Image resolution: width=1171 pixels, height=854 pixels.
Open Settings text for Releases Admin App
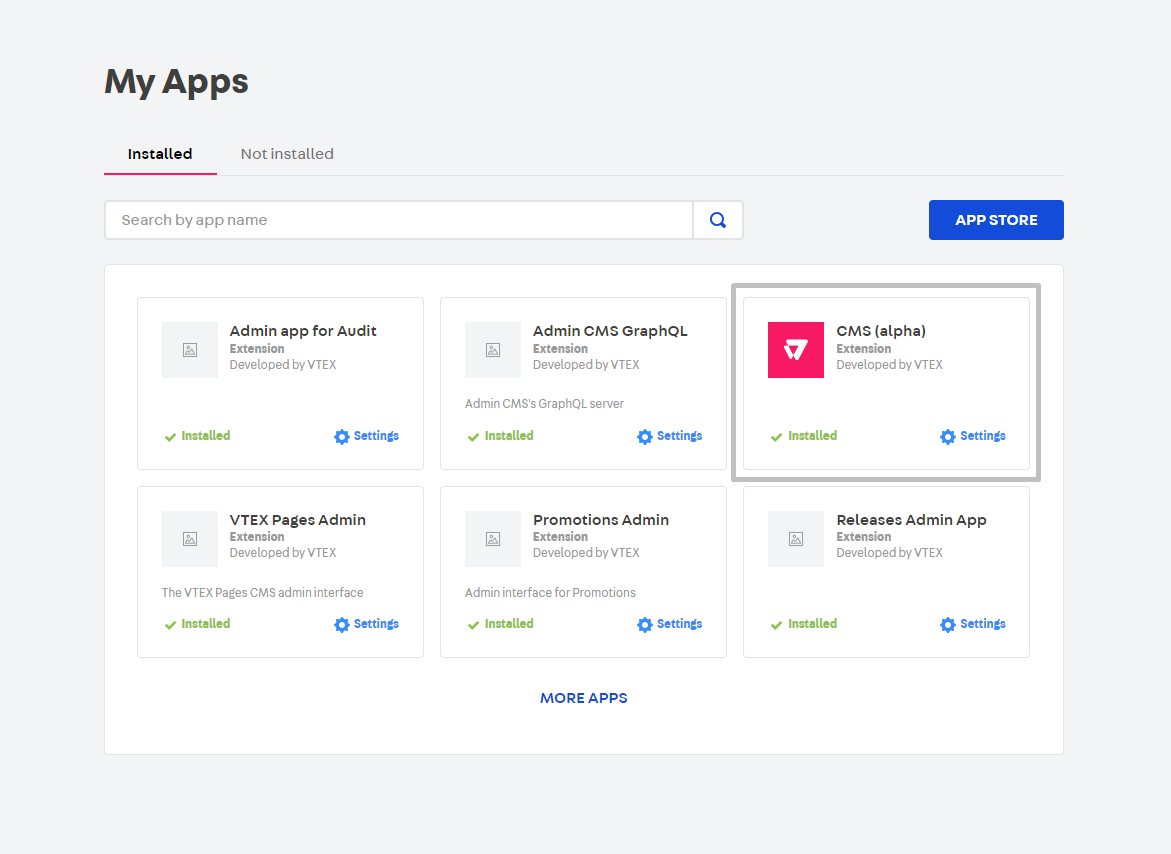pyautogui.click(x=983, y=624)
